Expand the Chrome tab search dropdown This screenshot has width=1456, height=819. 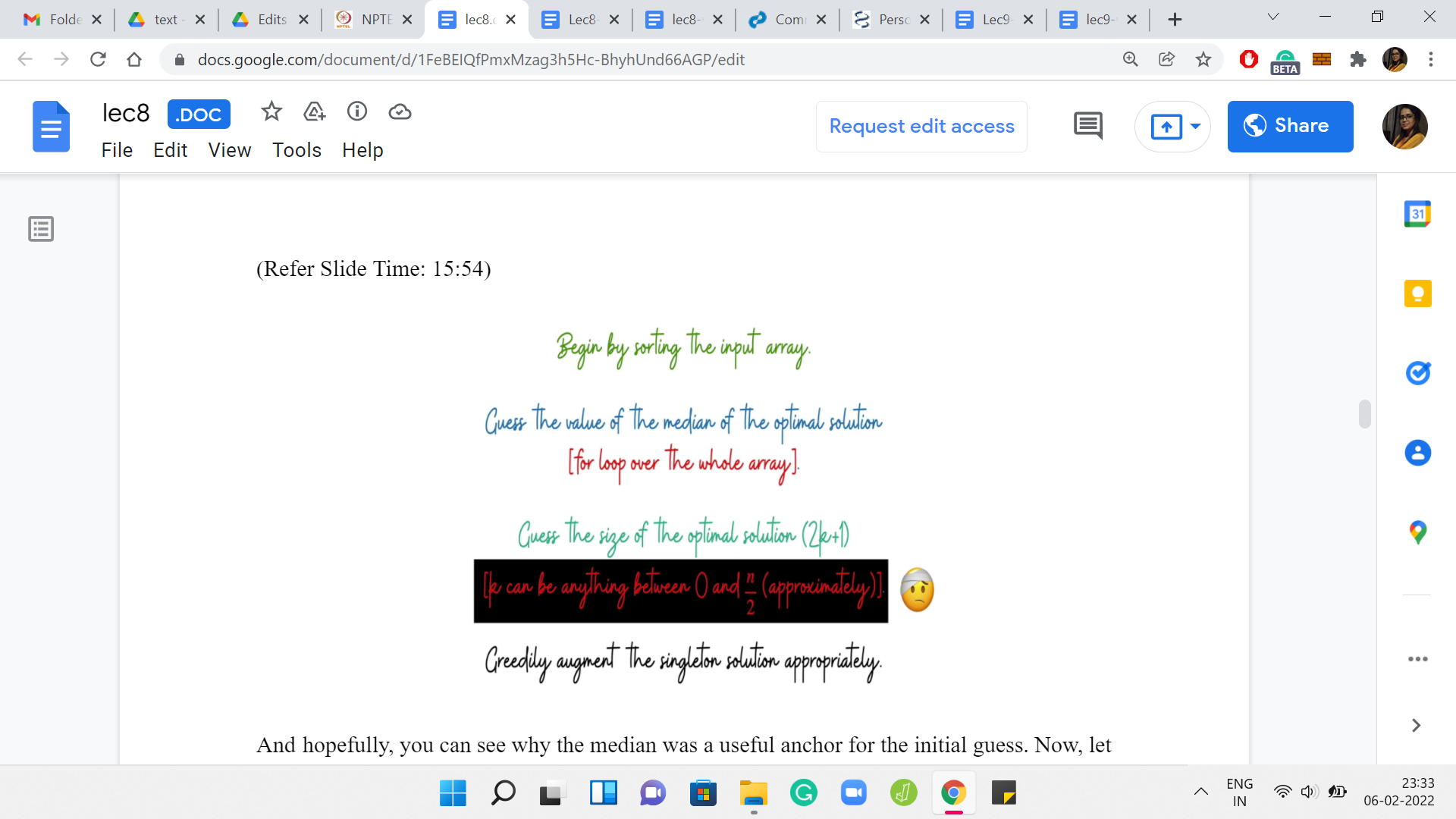coord(1273,17)
